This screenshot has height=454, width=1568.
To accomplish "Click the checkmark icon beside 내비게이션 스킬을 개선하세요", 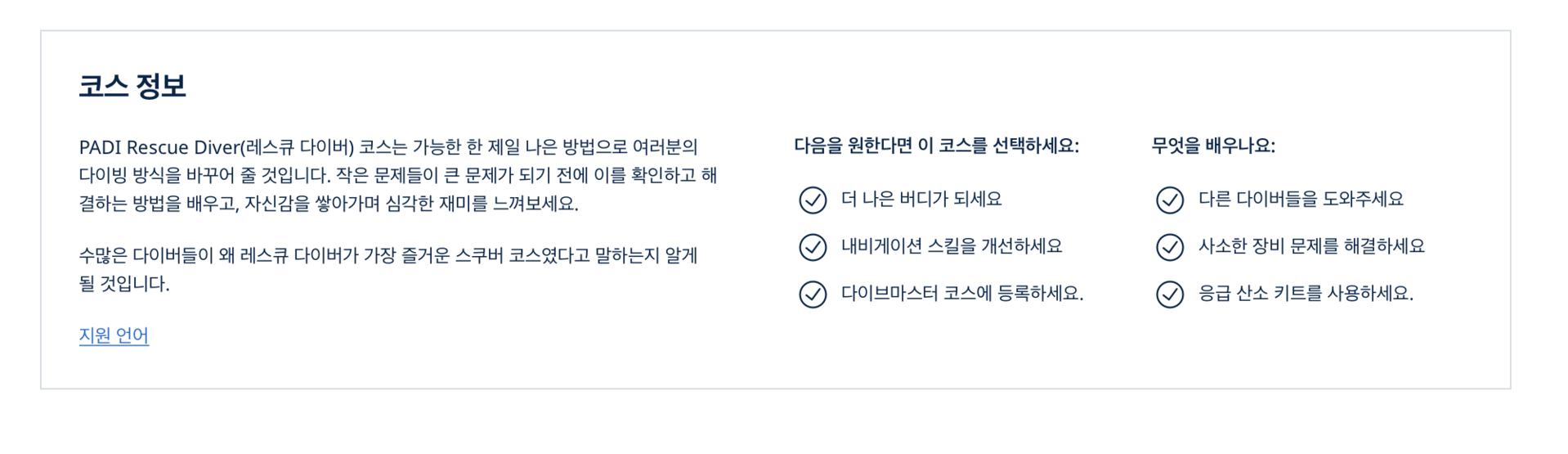I will click(x=812, y=247).
